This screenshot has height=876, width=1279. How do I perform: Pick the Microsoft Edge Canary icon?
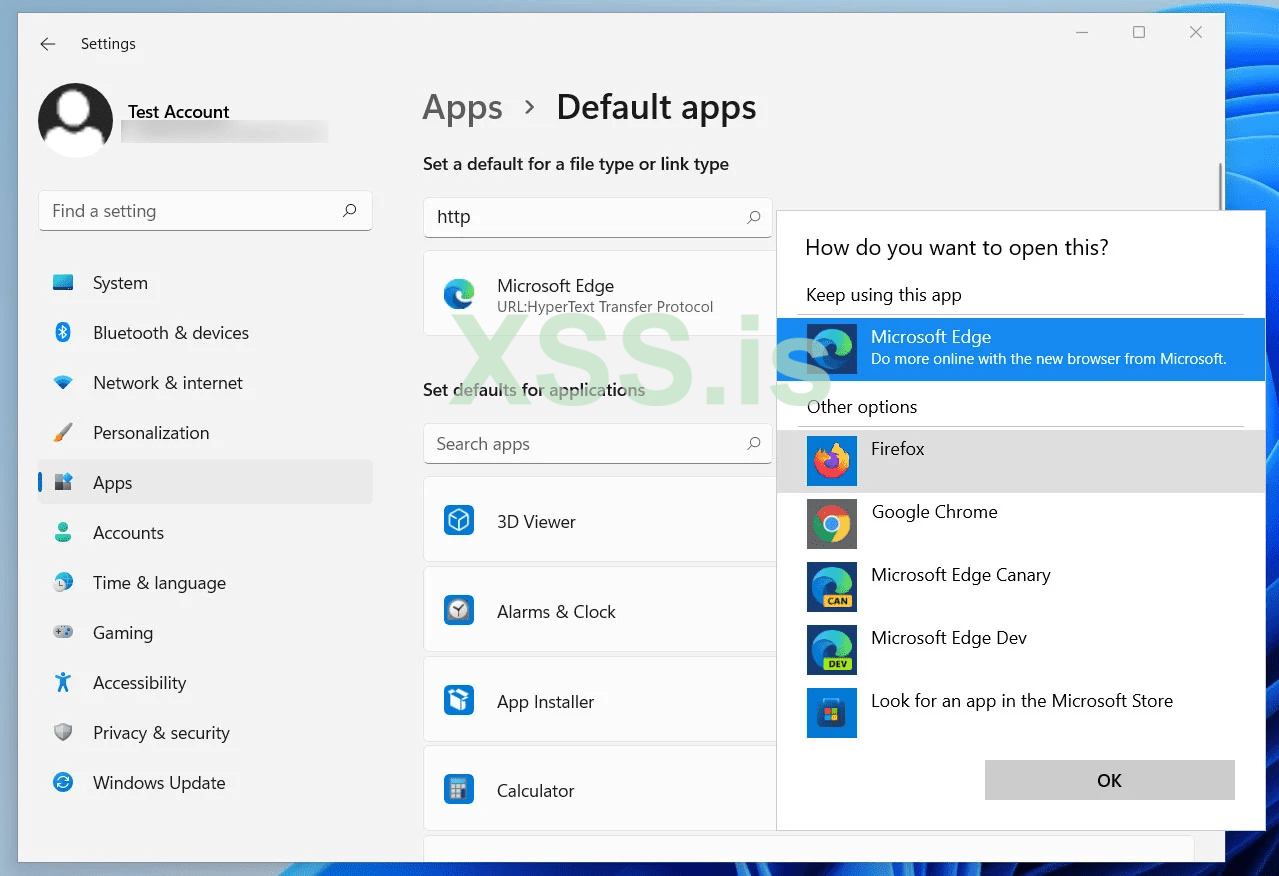[831, 587]
